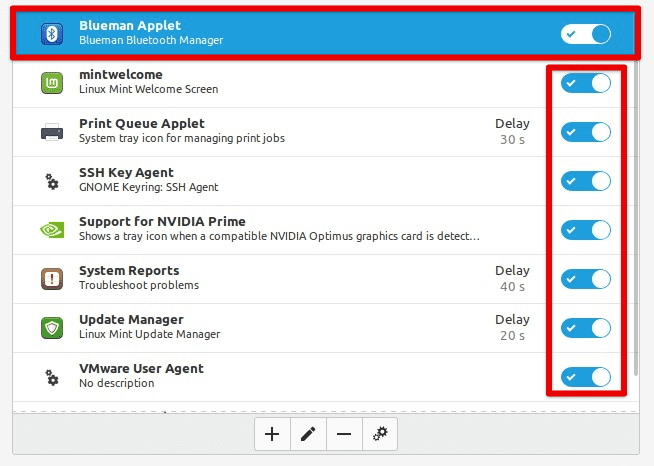Run the selected application now with the gears button
654x466 pixels.
(380, 434)
